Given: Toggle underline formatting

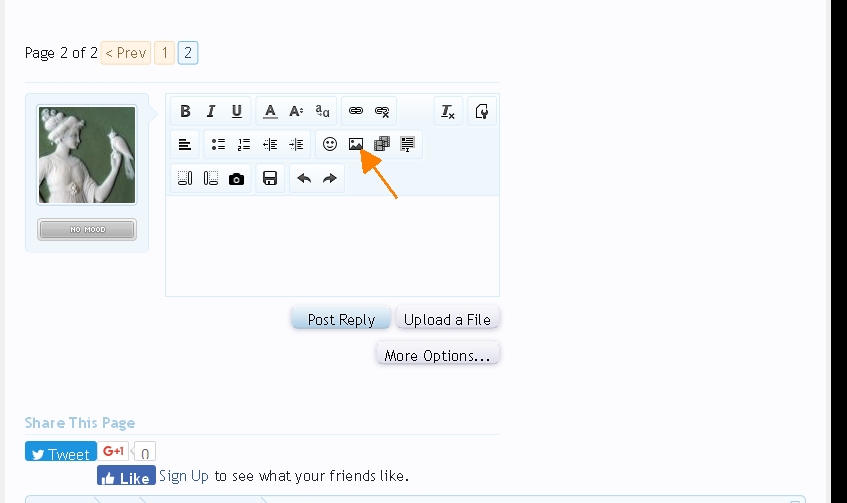Looking at the screenshot, I should click(237, 111).
